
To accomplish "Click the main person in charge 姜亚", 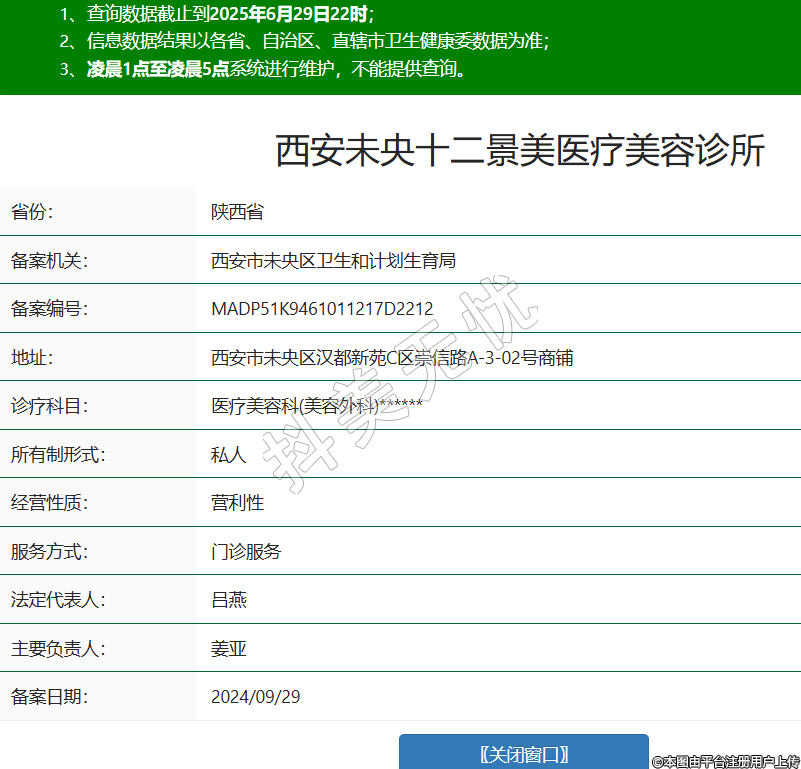I will tap(228, 649).
